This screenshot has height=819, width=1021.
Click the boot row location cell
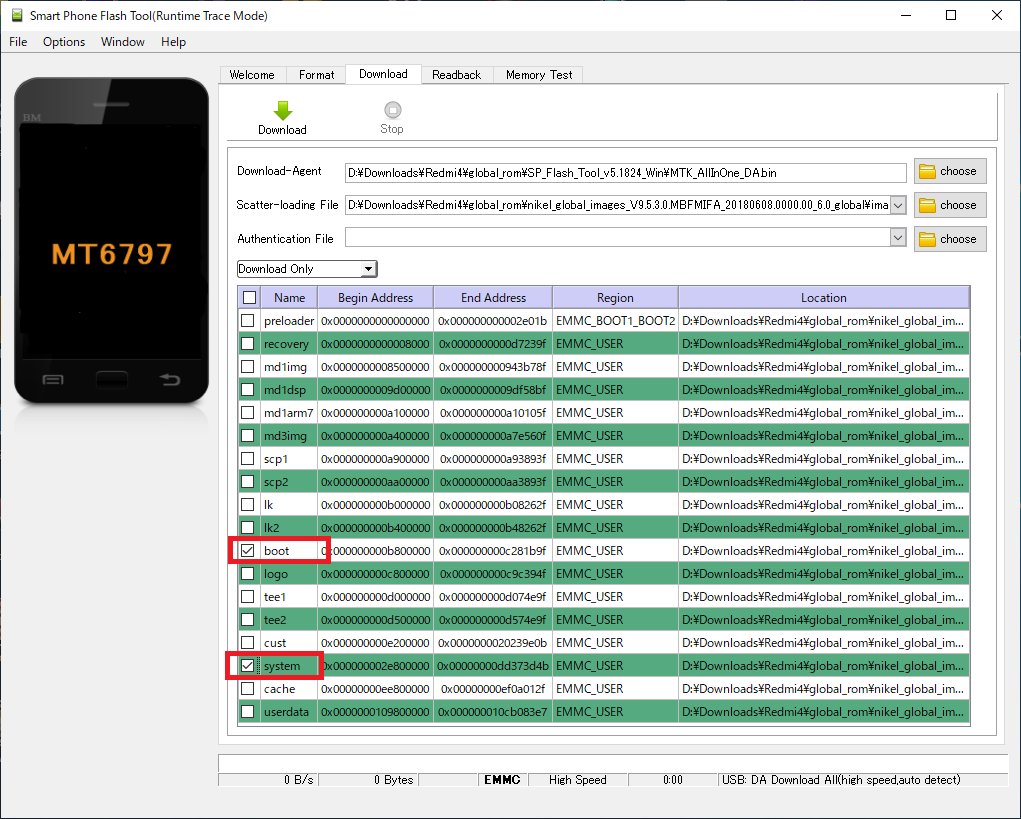(x=824, y=551)
